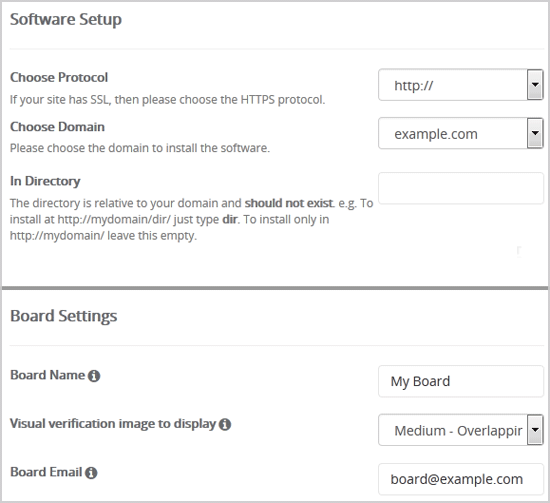The width and height of the screenshot is (550, 503).
Task: Click the Board Settings section heading
Action: coord(63,316)
